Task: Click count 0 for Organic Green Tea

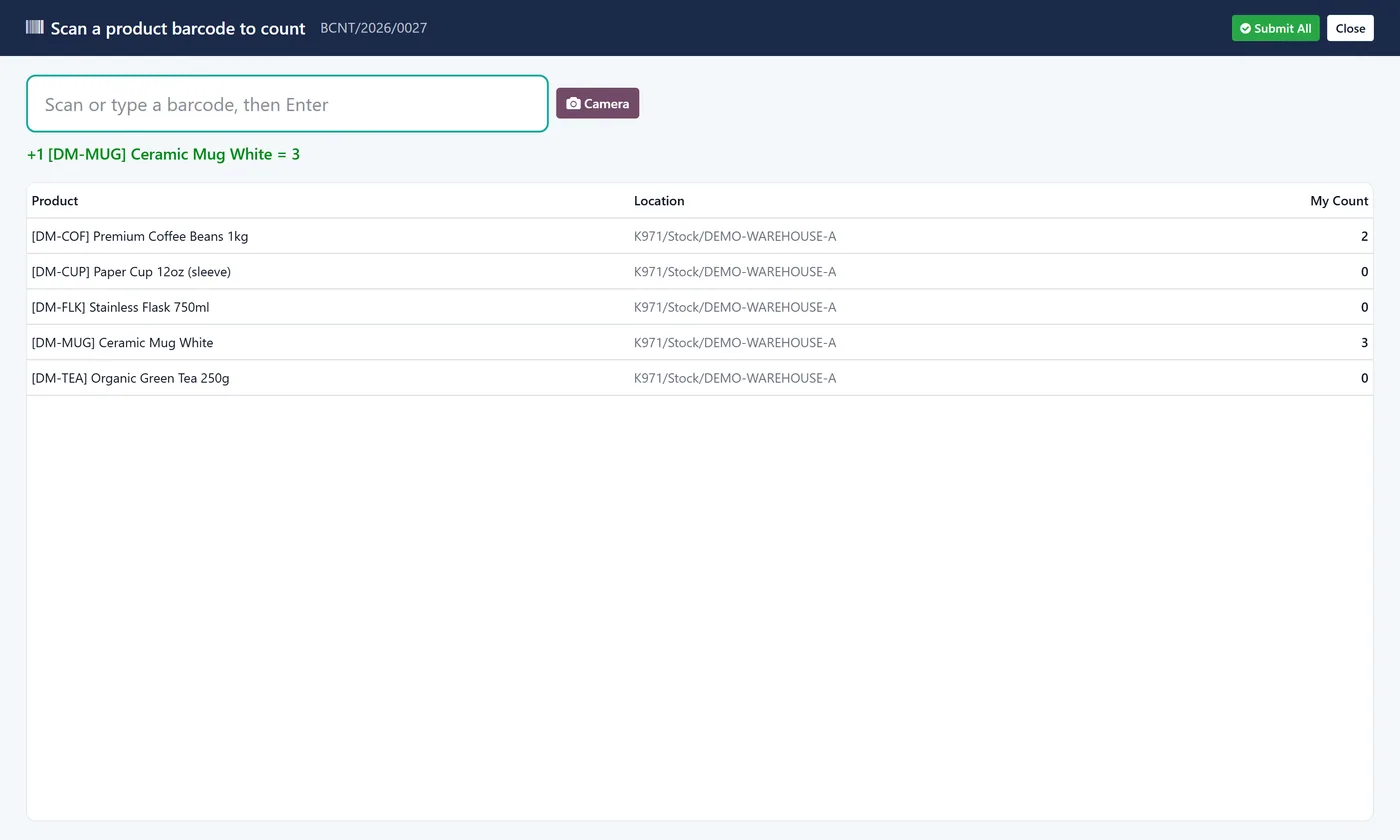Action: click(1364, 379)
